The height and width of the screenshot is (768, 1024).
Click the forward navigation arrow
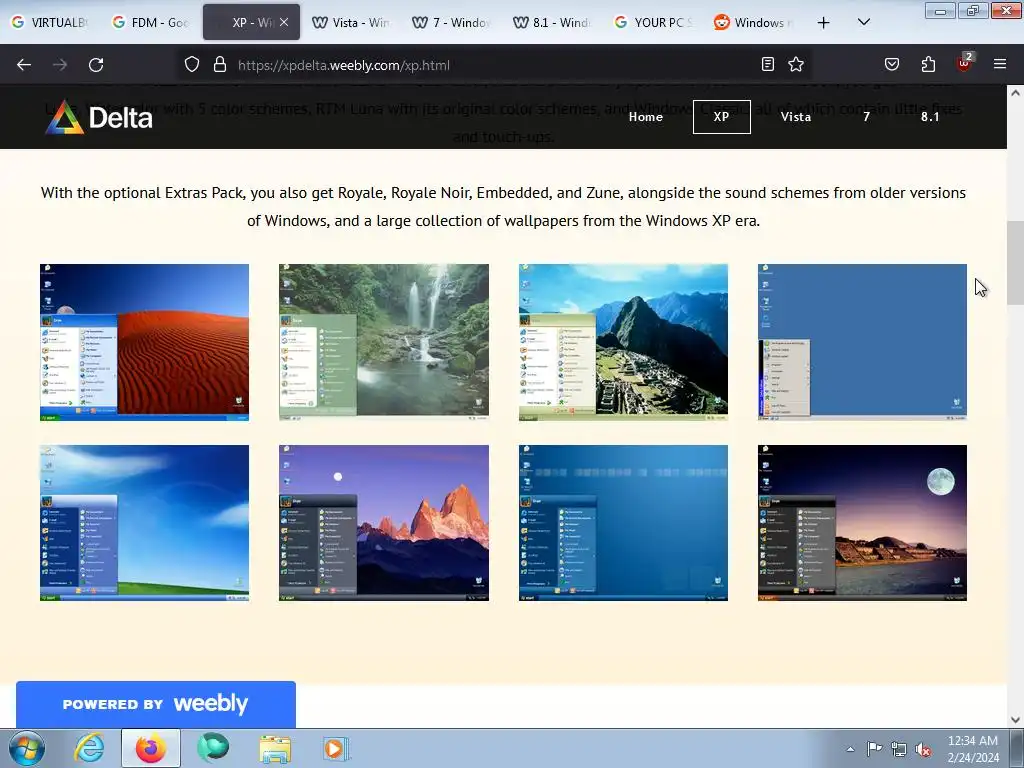(x=60, y=65)
